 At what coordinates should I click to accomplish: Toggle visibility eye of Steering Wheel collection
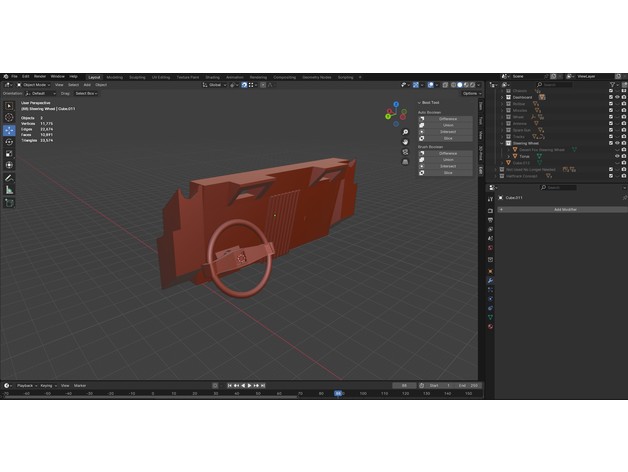(616, 143)
